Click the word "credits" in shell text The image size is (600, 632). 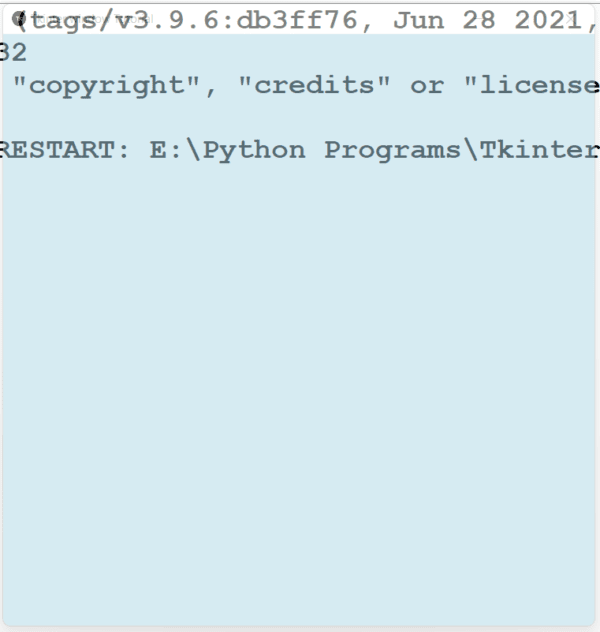(314, 85)
